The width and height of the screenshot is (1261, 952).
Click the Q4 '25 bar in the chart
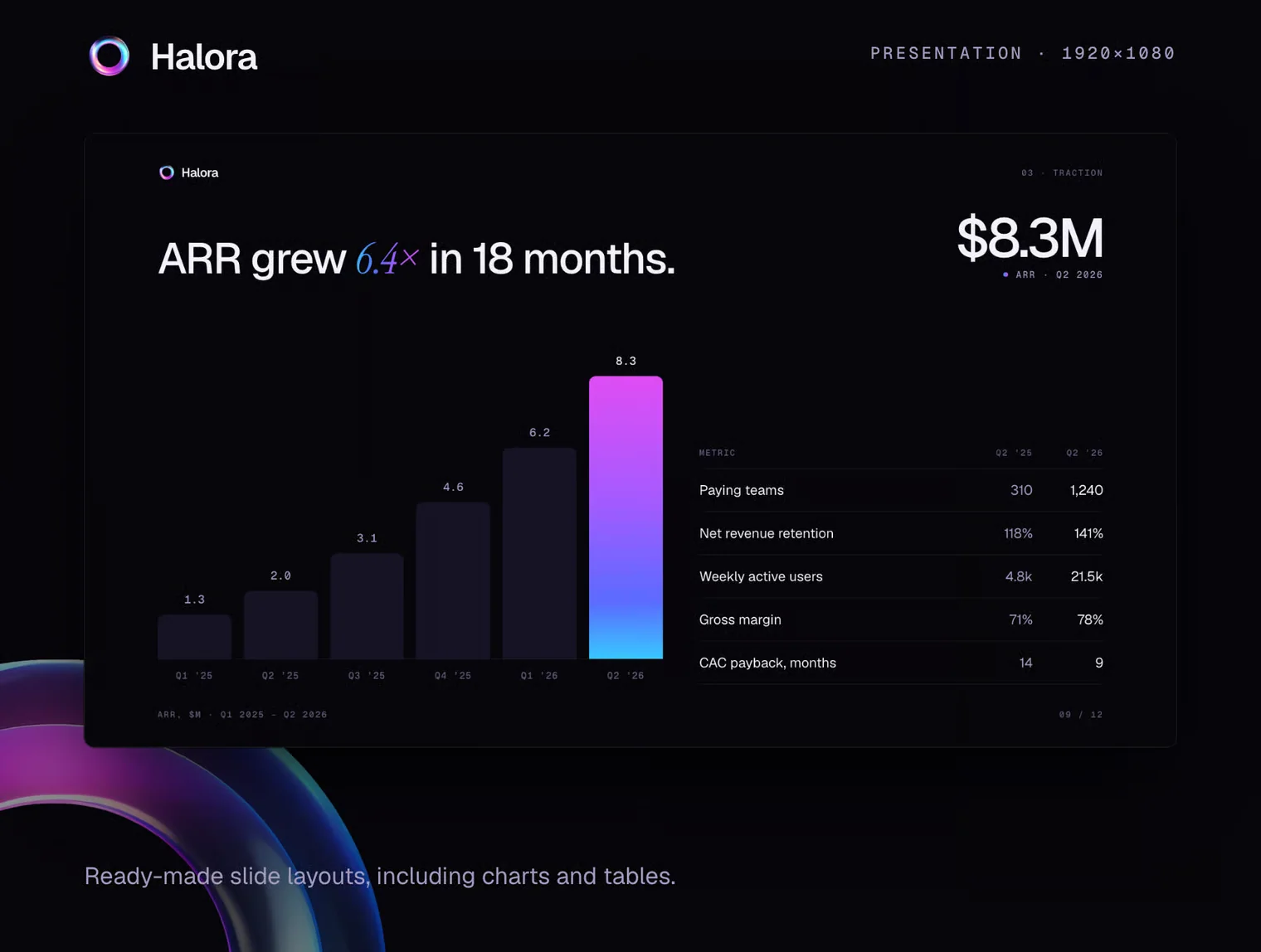point(453,580)
